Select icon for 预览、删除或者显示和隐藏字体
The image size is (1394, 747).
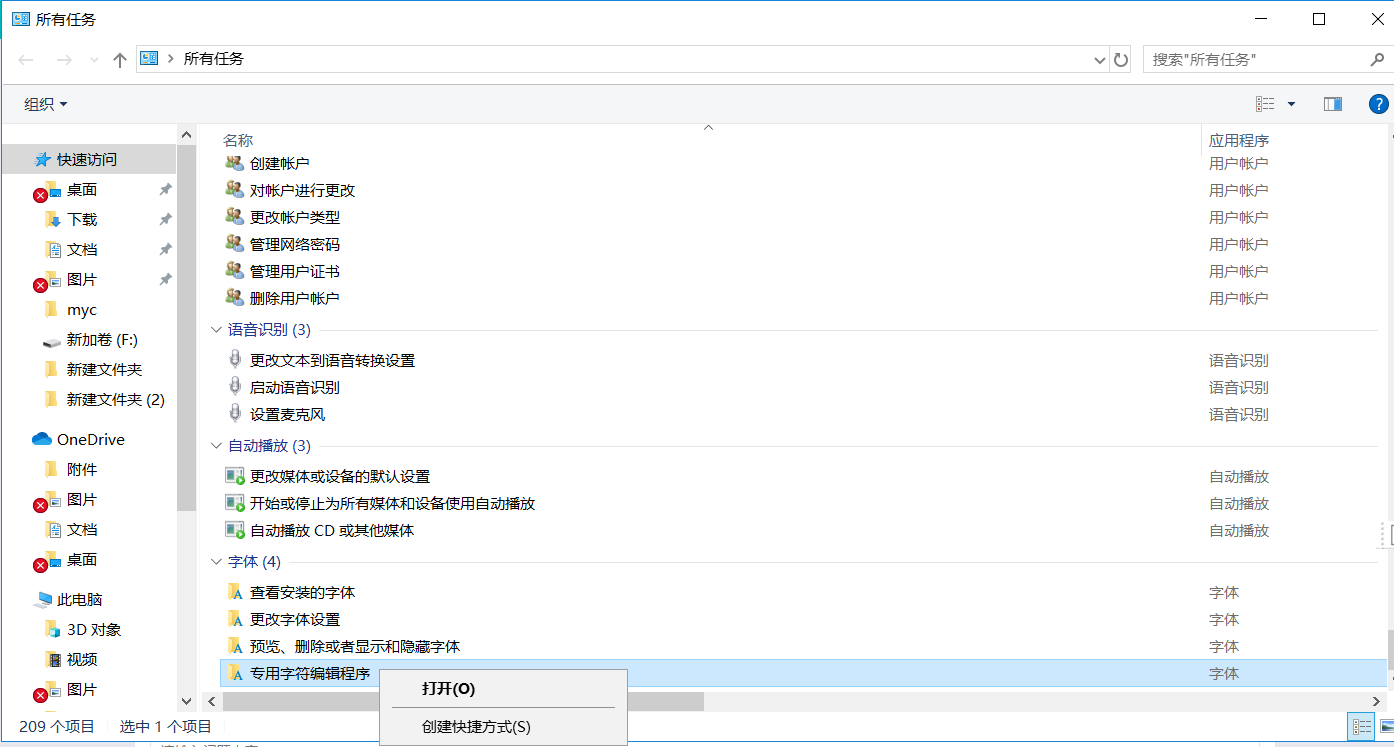pos(235,646)
